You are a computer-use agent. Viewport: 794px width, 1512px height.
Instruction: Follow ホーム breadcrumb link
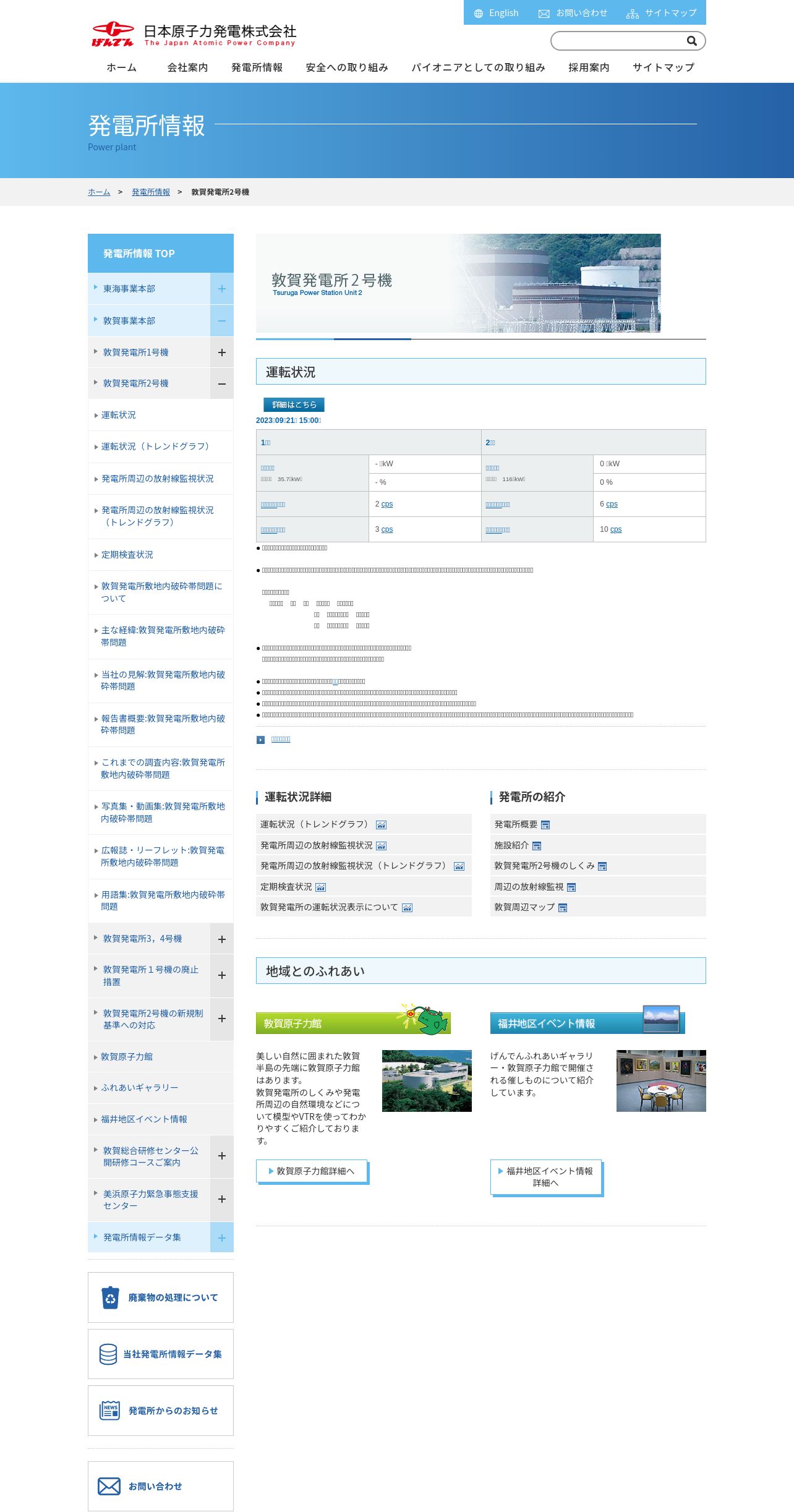99,192
